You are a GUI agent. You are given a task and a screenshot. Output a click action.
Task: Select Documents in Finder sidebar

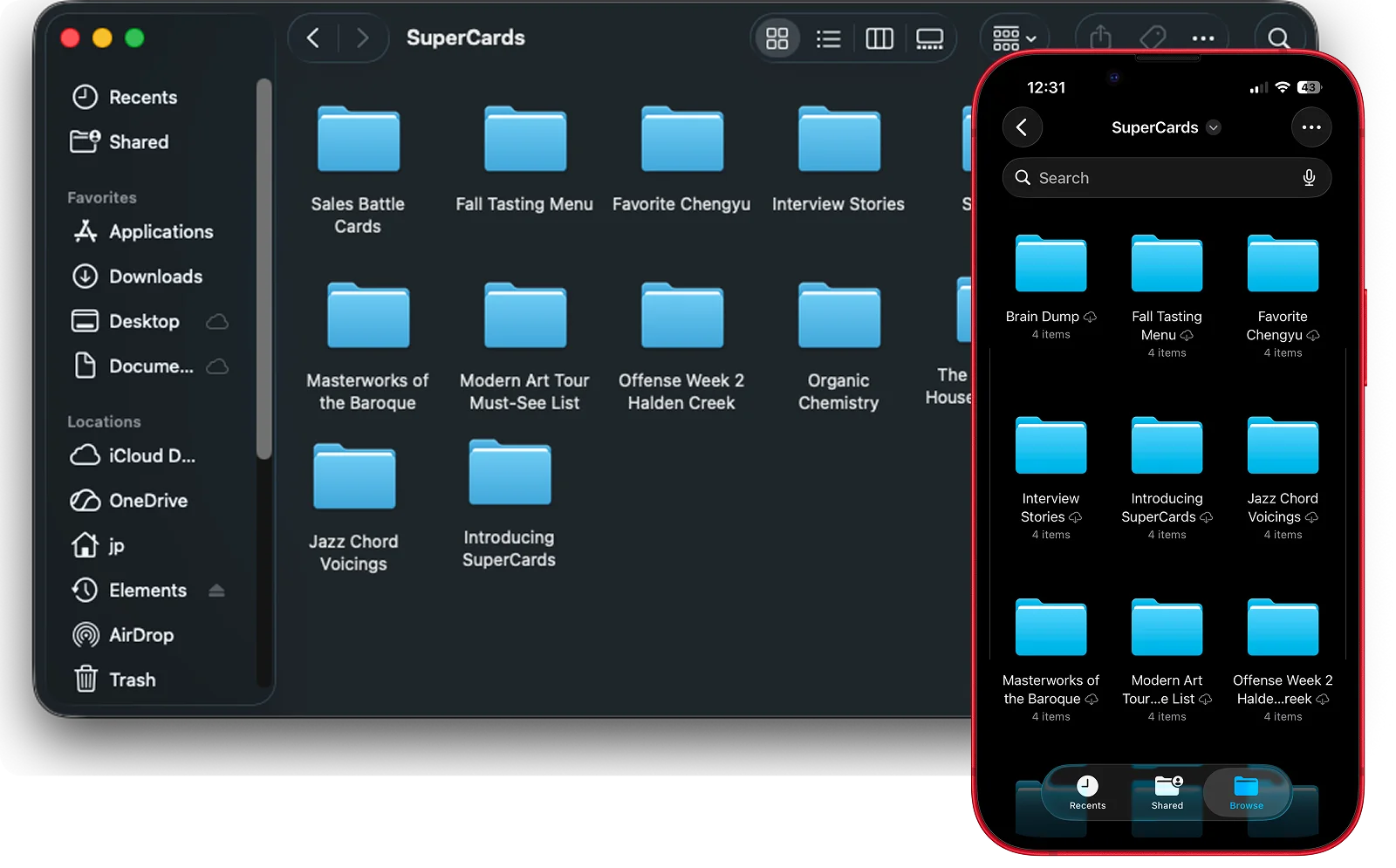tap(133, 366)
